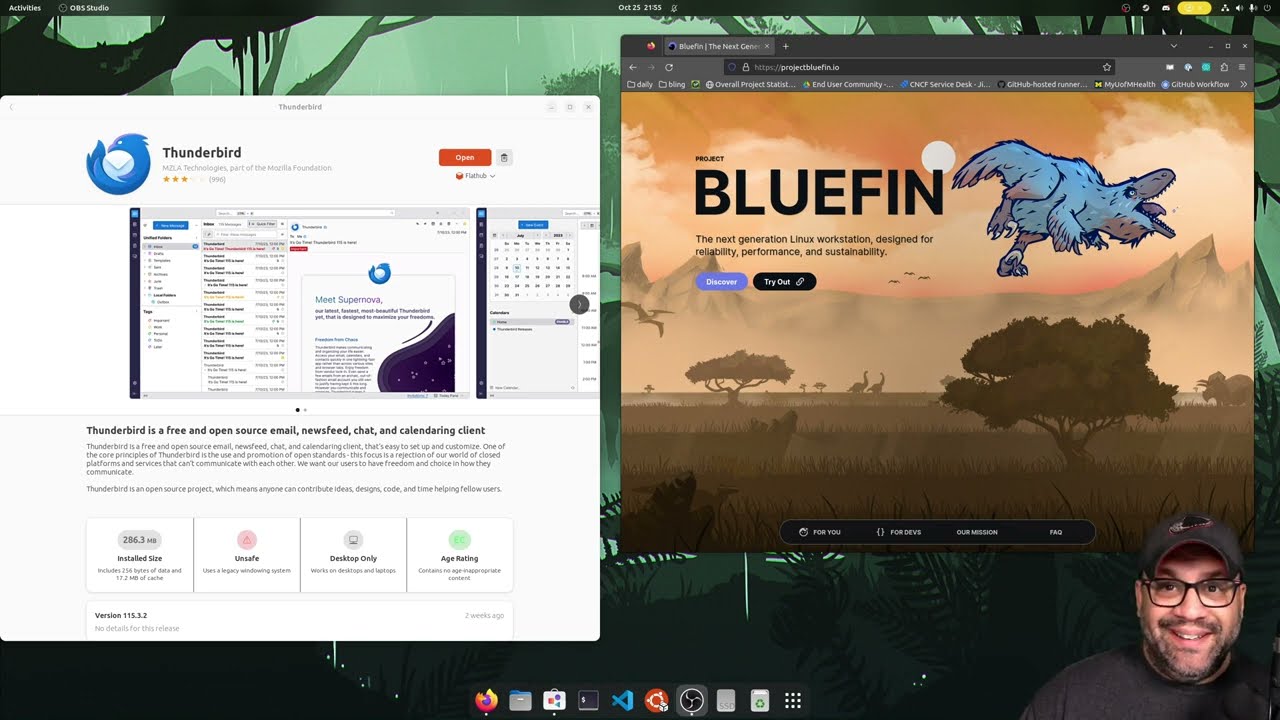
Task: Click the network status tray icon
Action: click(x=1226, y=7)
